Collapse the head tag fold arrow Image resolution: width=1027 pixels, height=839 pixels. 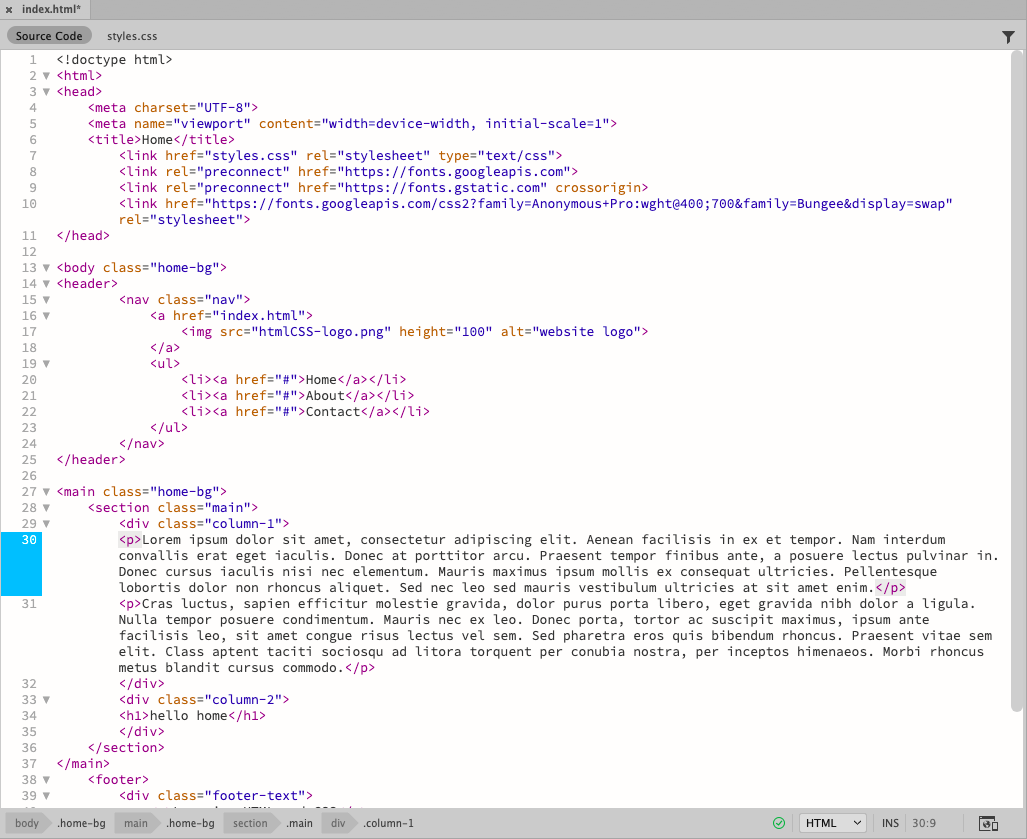pos(46,92)
